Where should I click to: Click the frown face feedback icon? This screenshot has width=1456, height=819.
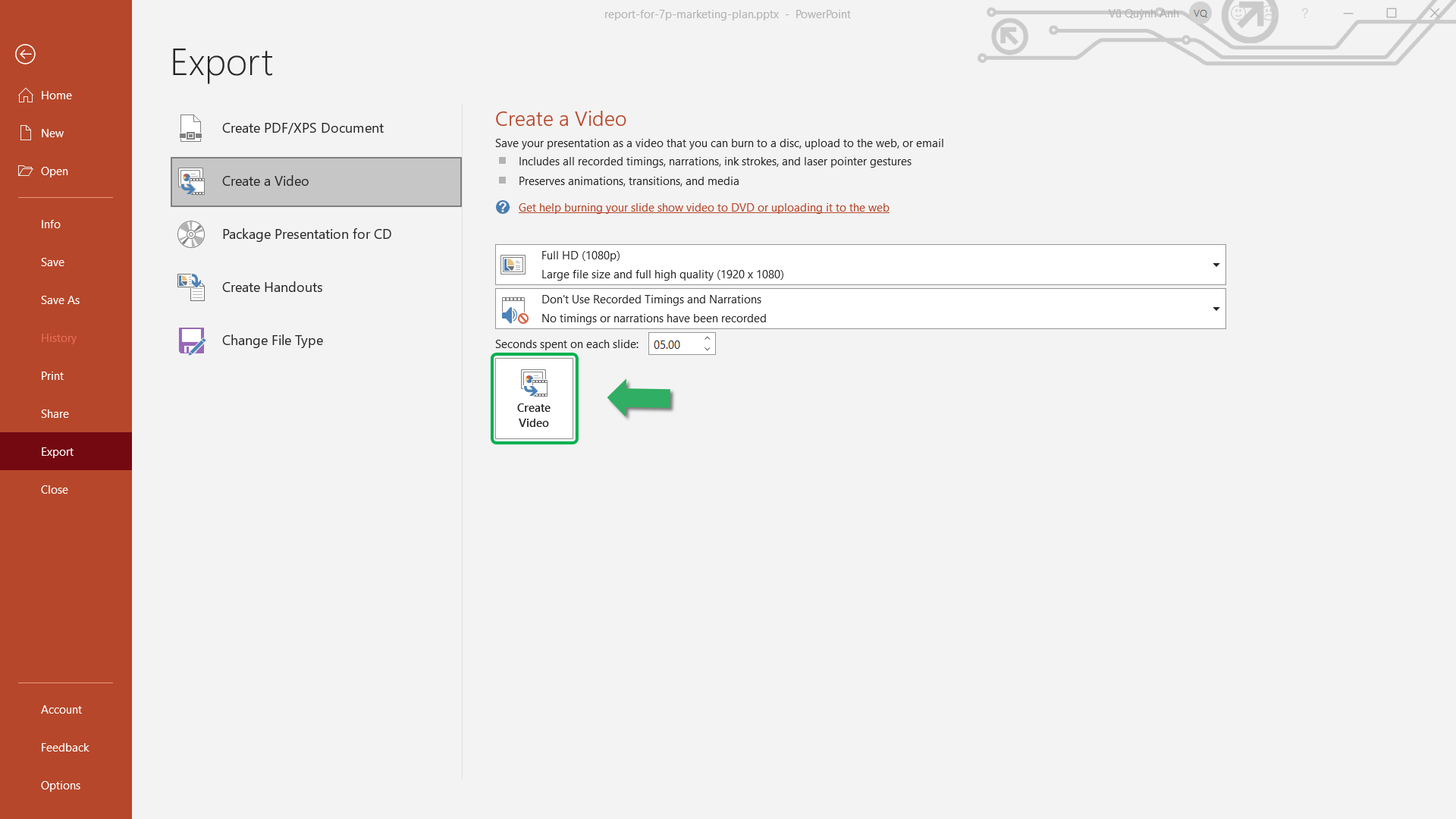coord(1267,14)
